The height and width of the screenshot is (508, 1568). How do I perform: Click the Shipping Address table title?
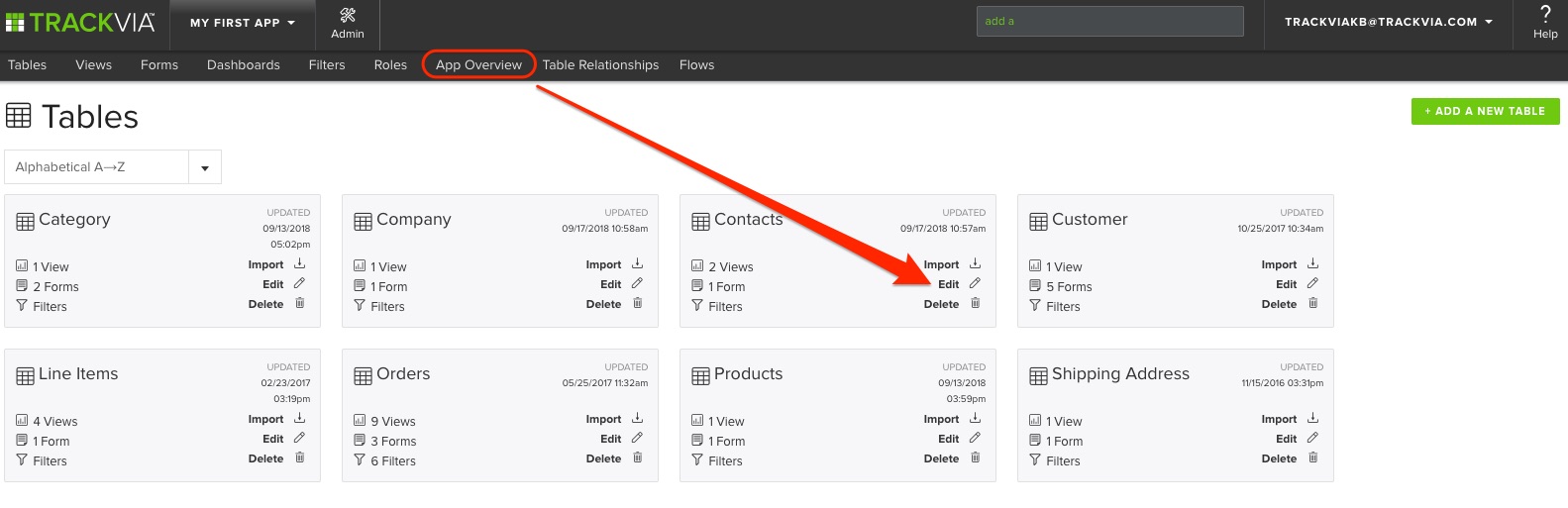click(1120, 374)
